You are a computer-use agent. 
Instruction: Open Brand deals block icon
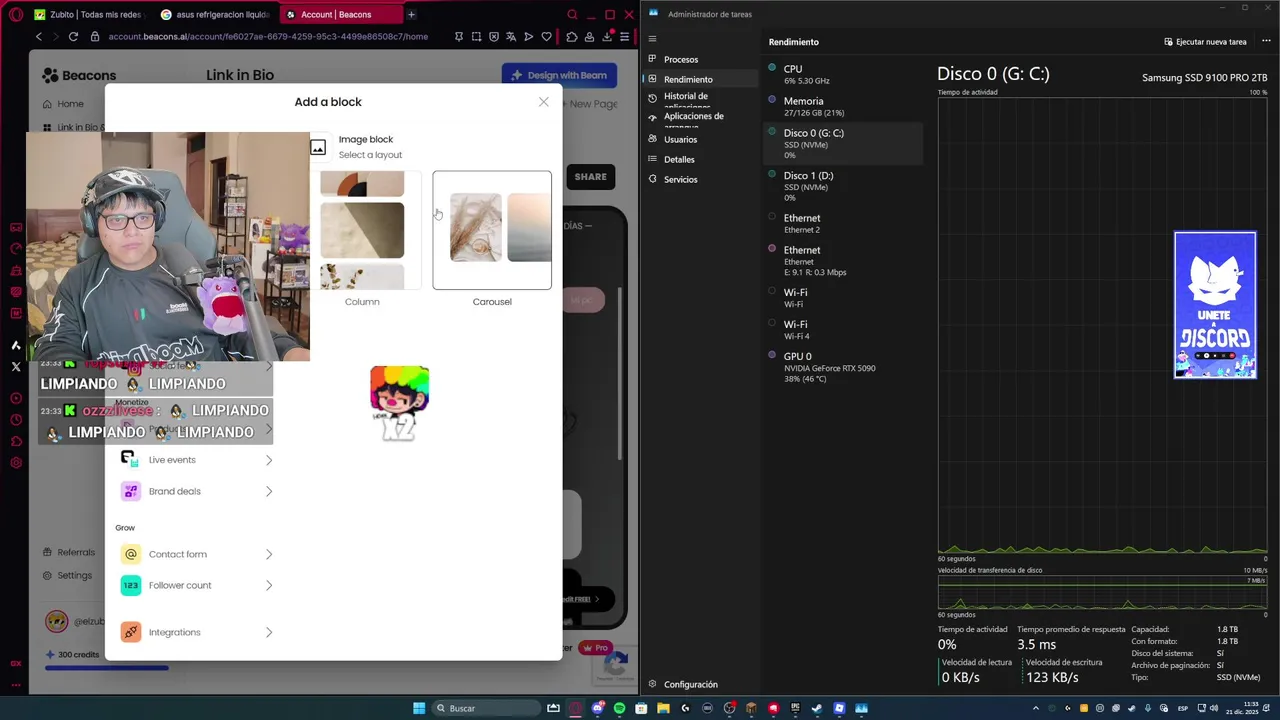point(130,491)
